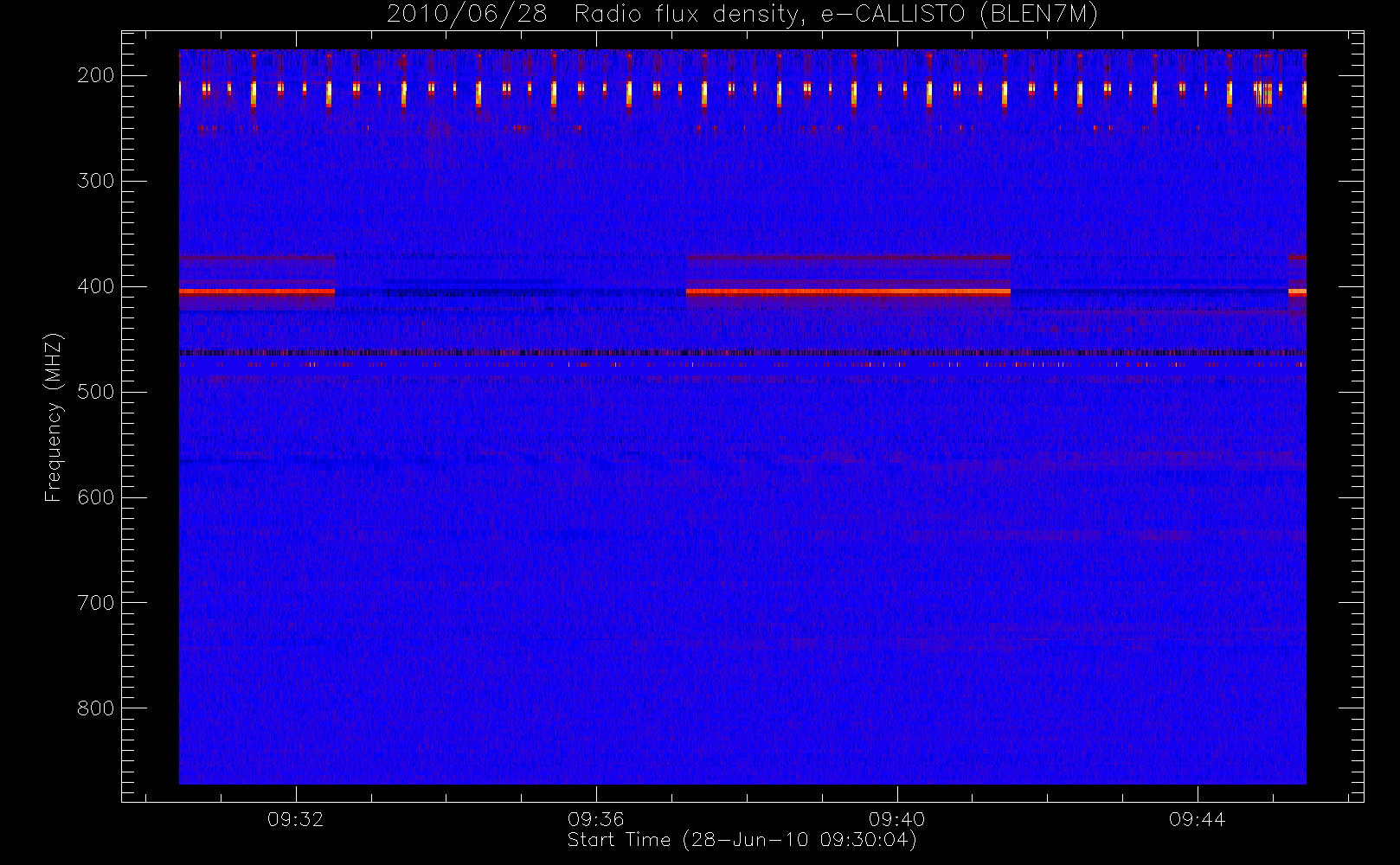Click the 200 frequency tick label

96,75
